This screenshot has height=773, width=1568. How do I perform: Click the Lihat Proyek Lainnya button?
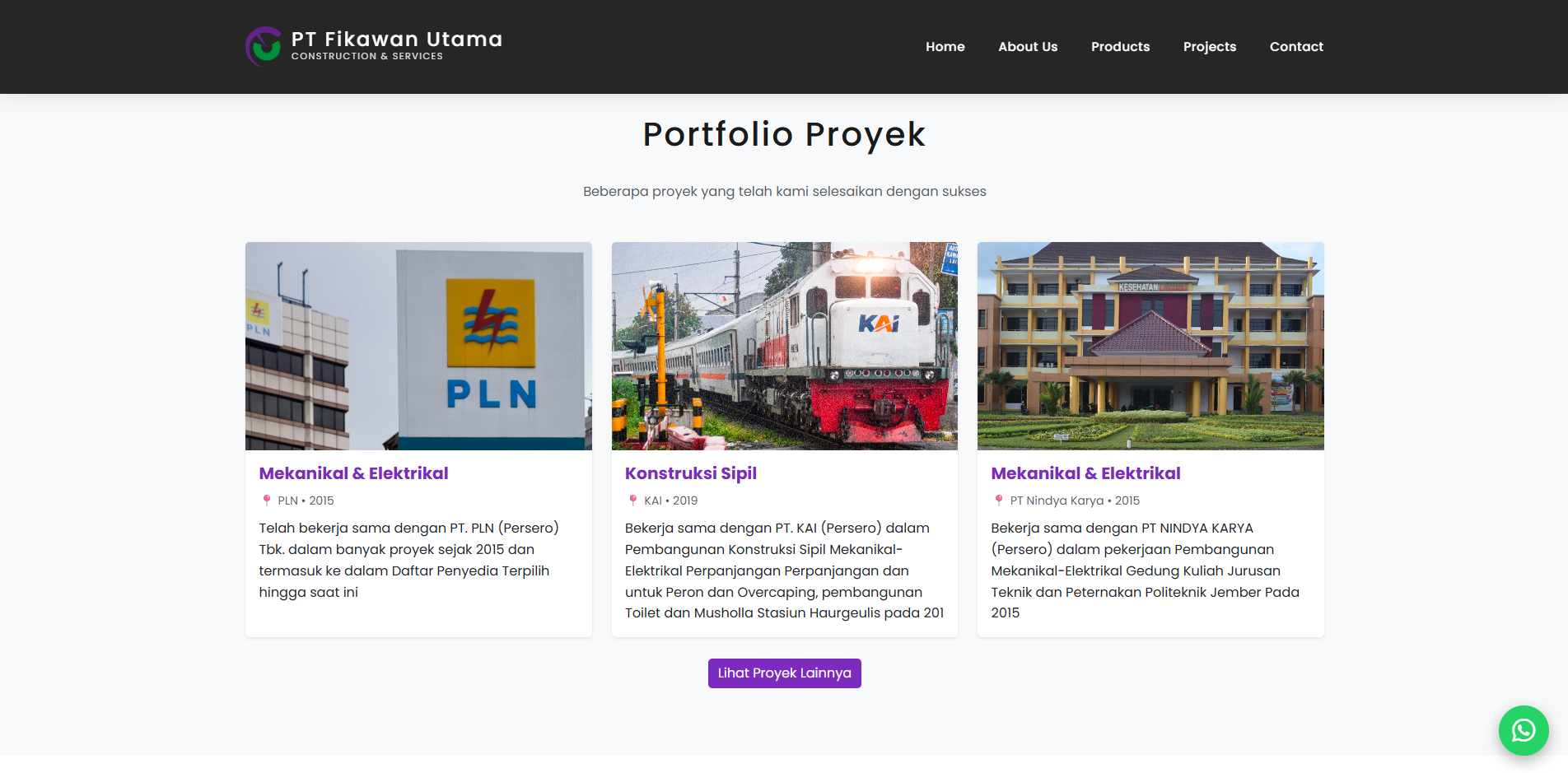[784, 673]
